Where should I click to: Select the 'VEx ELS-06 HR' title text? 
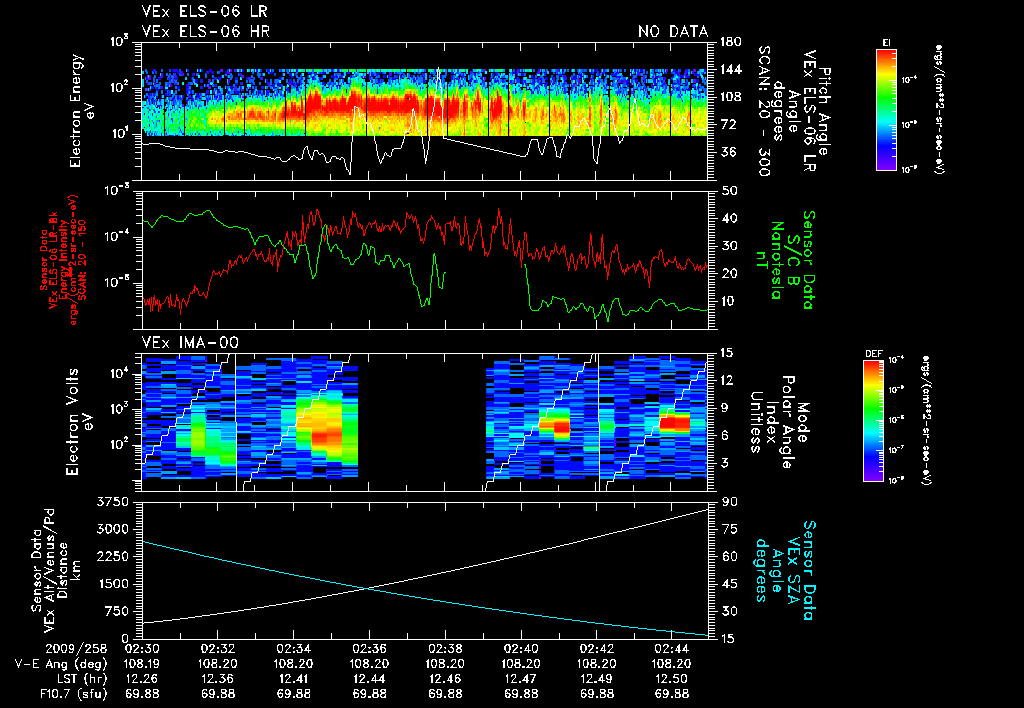pyautogui.click(x=205, y=31)
